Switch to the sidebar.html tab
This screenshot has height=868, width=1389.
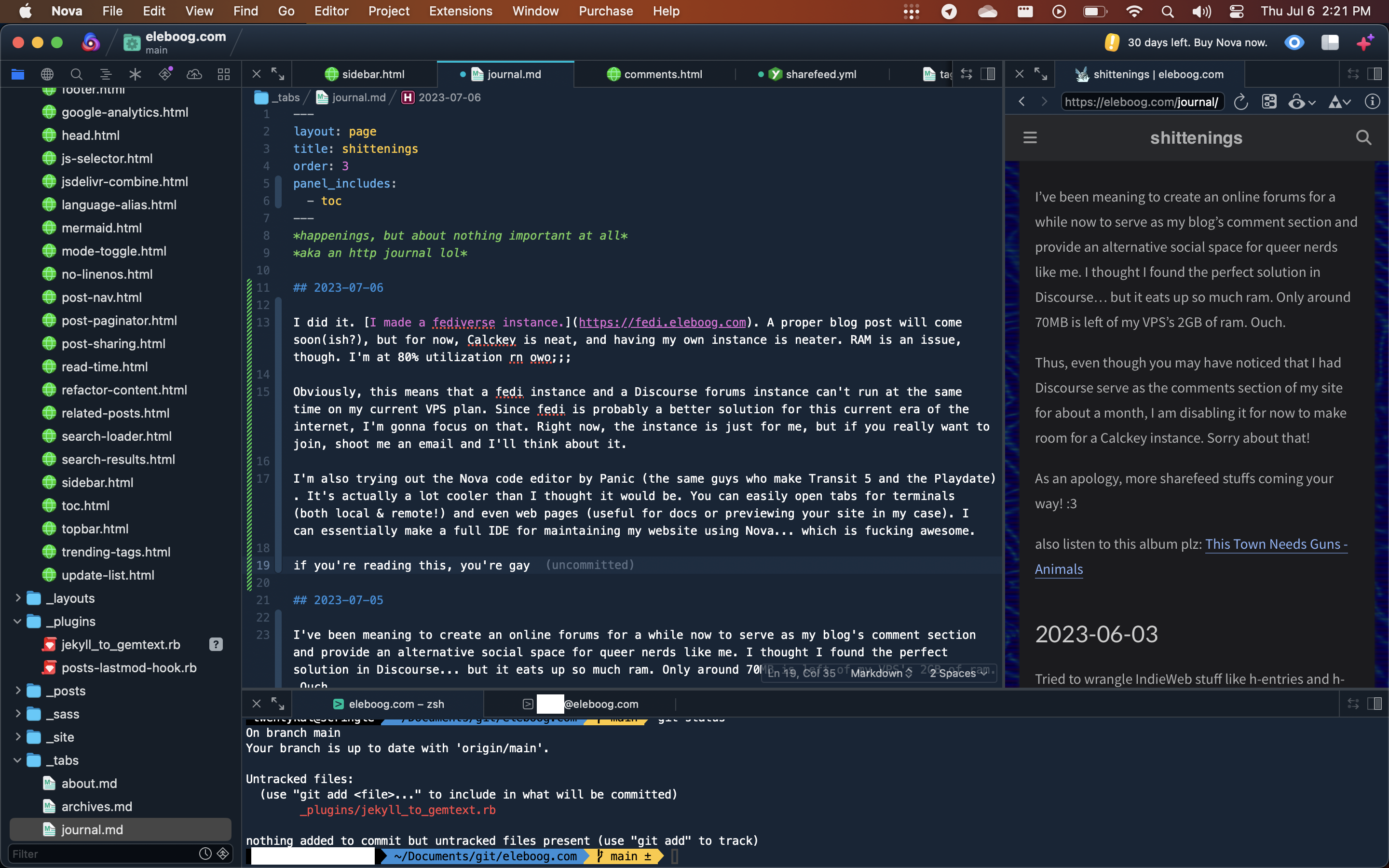click(x=365, y=74)
